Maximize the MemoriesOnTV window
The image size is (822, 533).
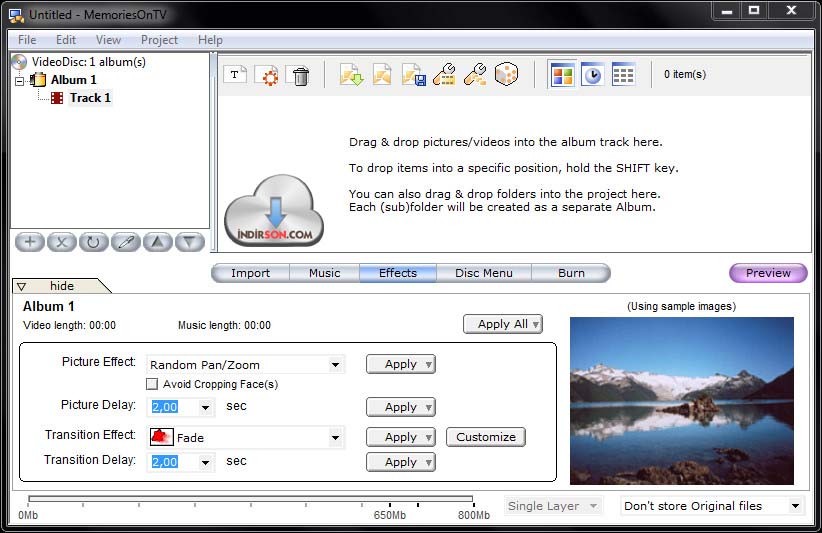tap(754, 10)
